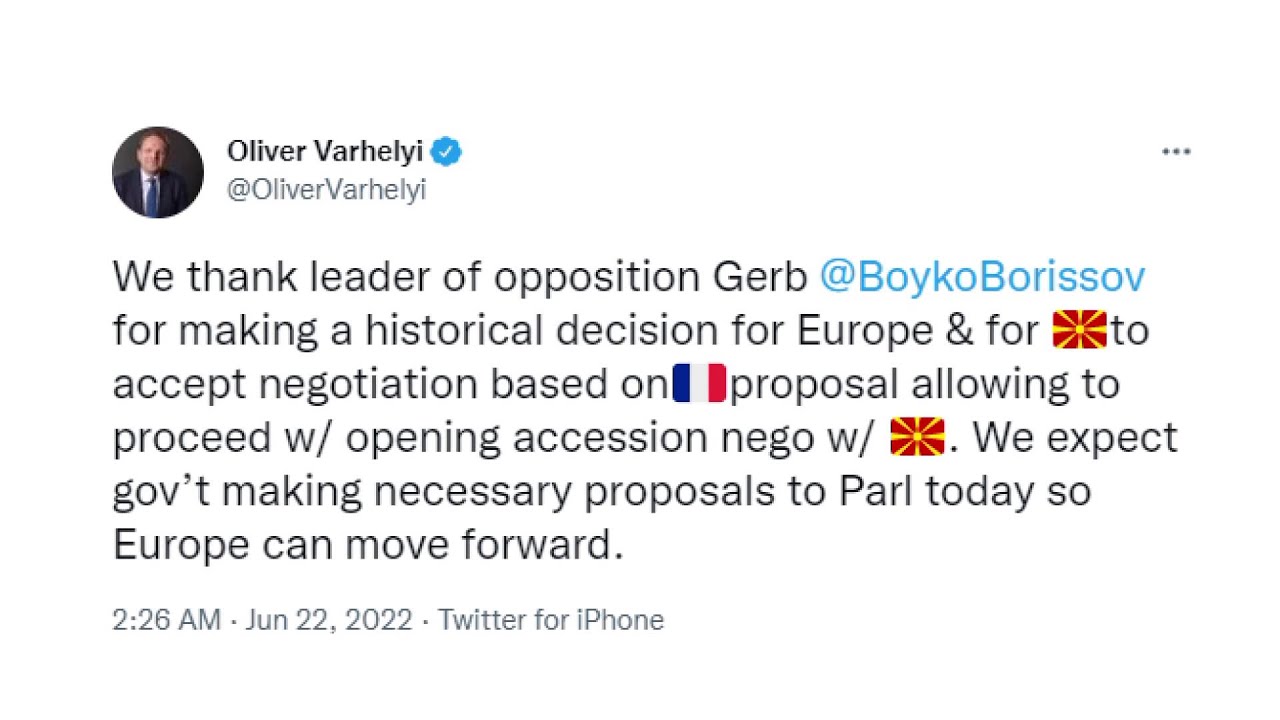This screenshot has width=1280, height=720.
Task: Open the tweet's three-dot More menu
Action: point(1176,152)
